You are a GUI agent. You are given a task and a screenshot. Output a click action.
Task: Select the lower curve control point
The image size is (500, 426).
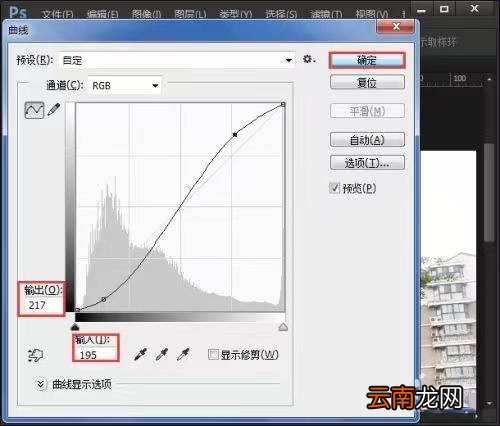(x=104, y=299)
